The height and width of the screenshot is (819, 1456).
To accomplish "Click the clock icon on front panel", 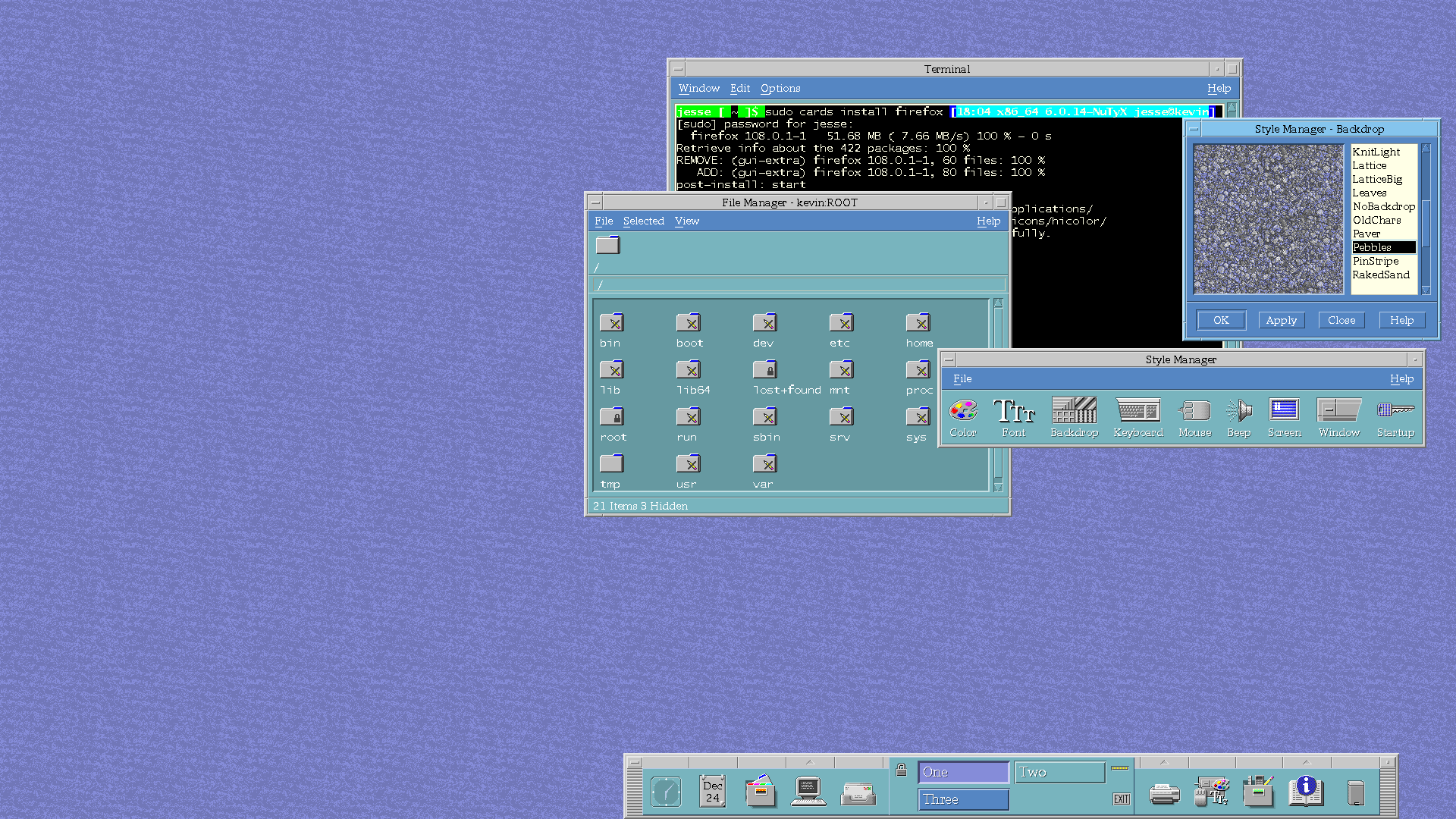I will (666, 792).
